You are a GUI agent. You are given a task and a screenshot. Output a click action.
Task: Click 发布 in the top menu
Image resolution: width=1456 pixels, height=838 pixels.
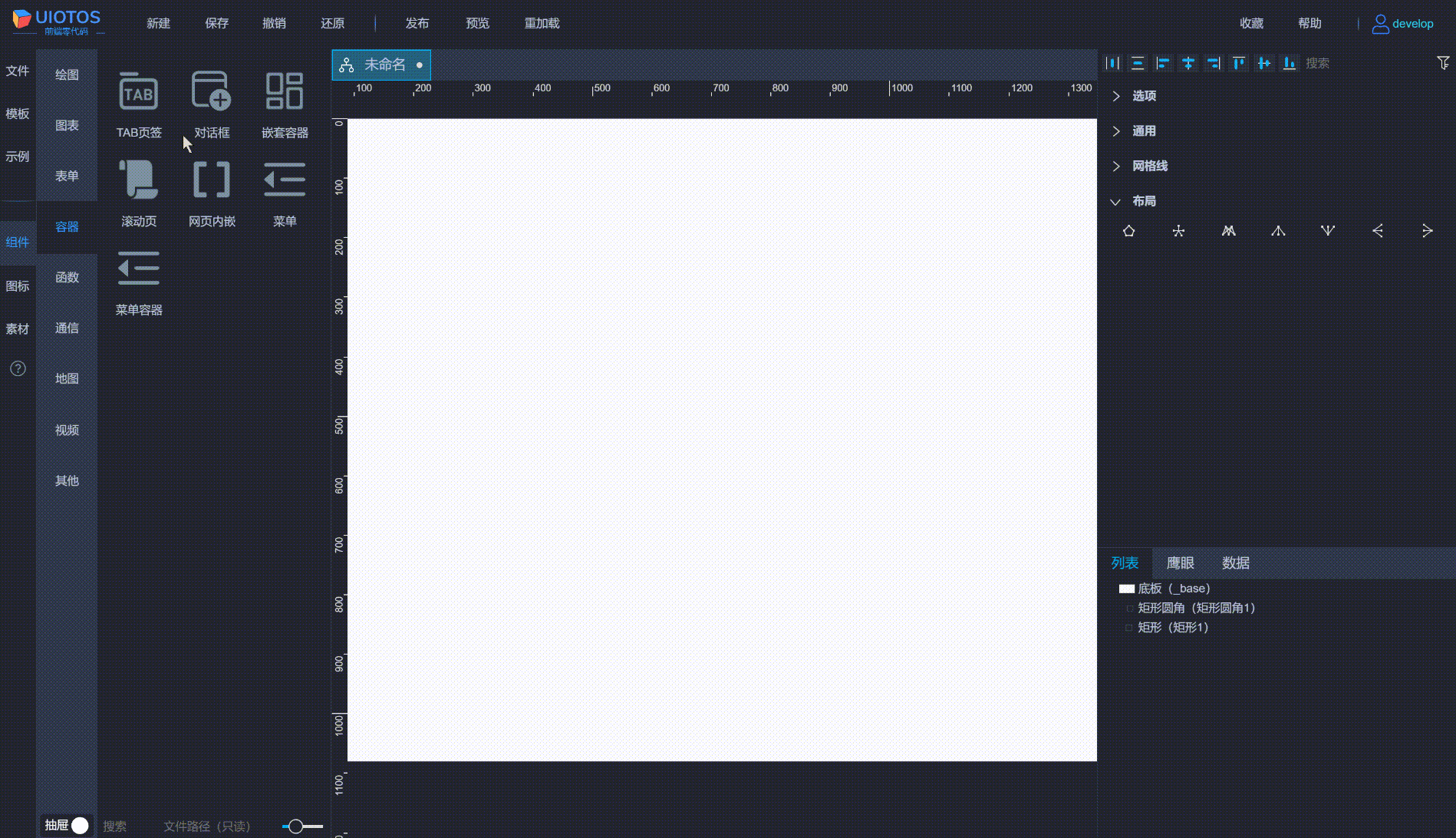click(x=417, y=23)
